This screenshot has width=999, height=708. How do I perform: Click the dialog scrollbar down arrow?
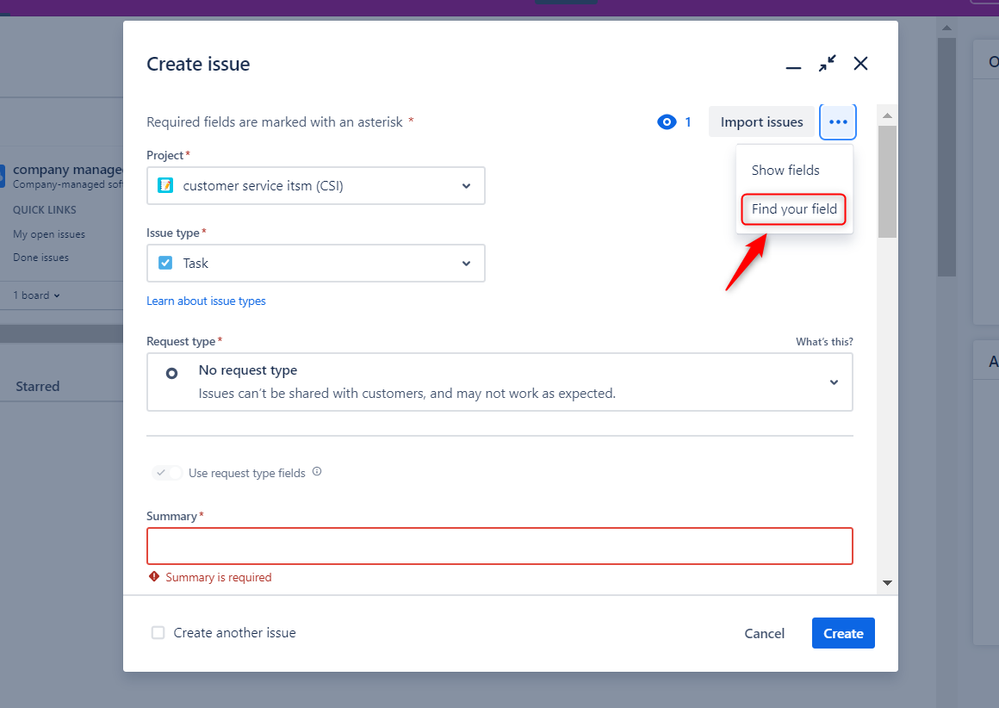[887, 582]
